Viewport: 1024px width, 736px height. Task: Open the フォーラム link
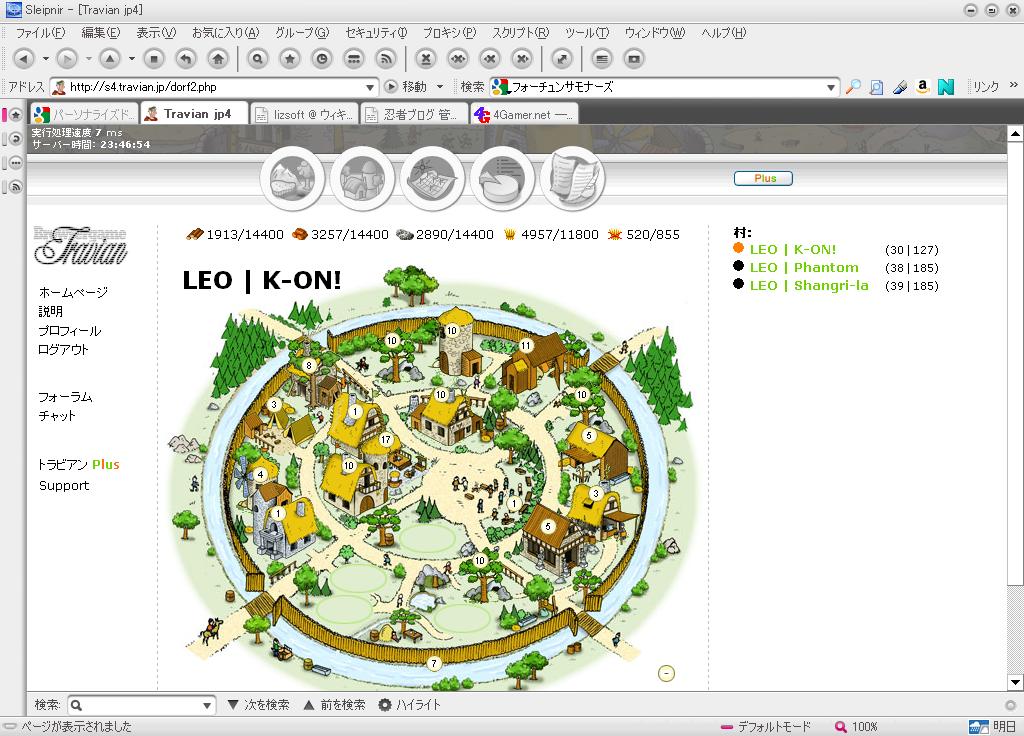point(65,397)
